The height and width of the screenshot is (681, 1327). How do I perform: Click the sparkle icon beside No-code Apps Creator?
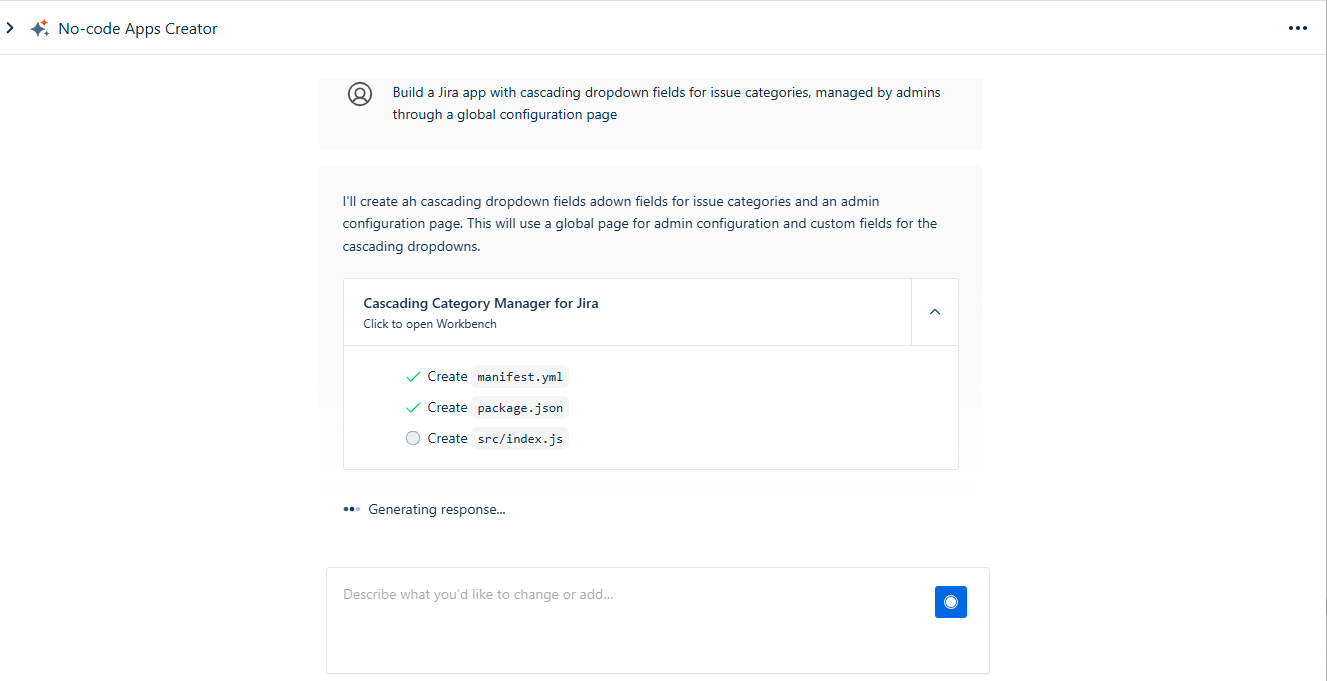pos(40,29)
